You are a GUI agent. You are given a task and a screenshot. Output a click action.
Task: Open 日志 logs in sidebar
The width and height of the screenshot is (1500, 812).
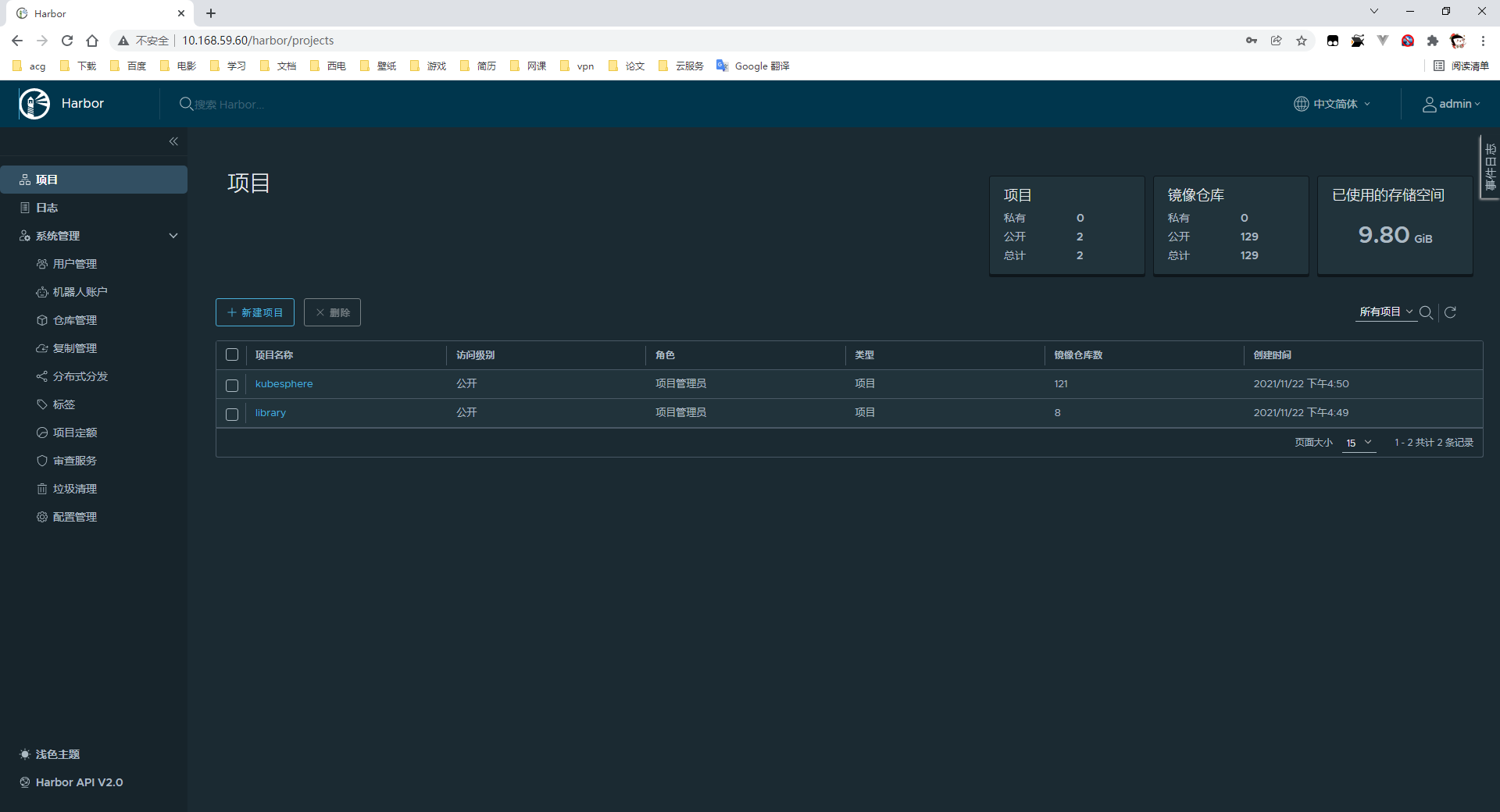(x=47, y=208)
